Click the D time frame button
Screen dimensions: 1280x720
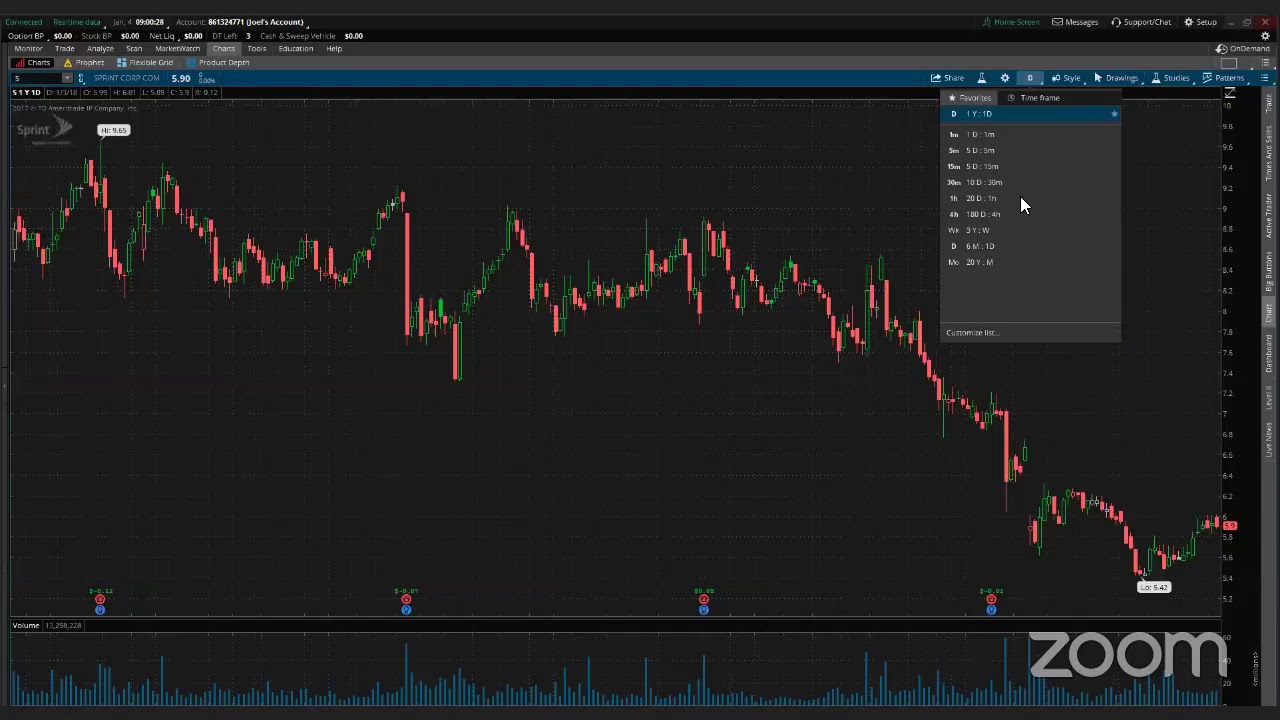coord(1029,78)
